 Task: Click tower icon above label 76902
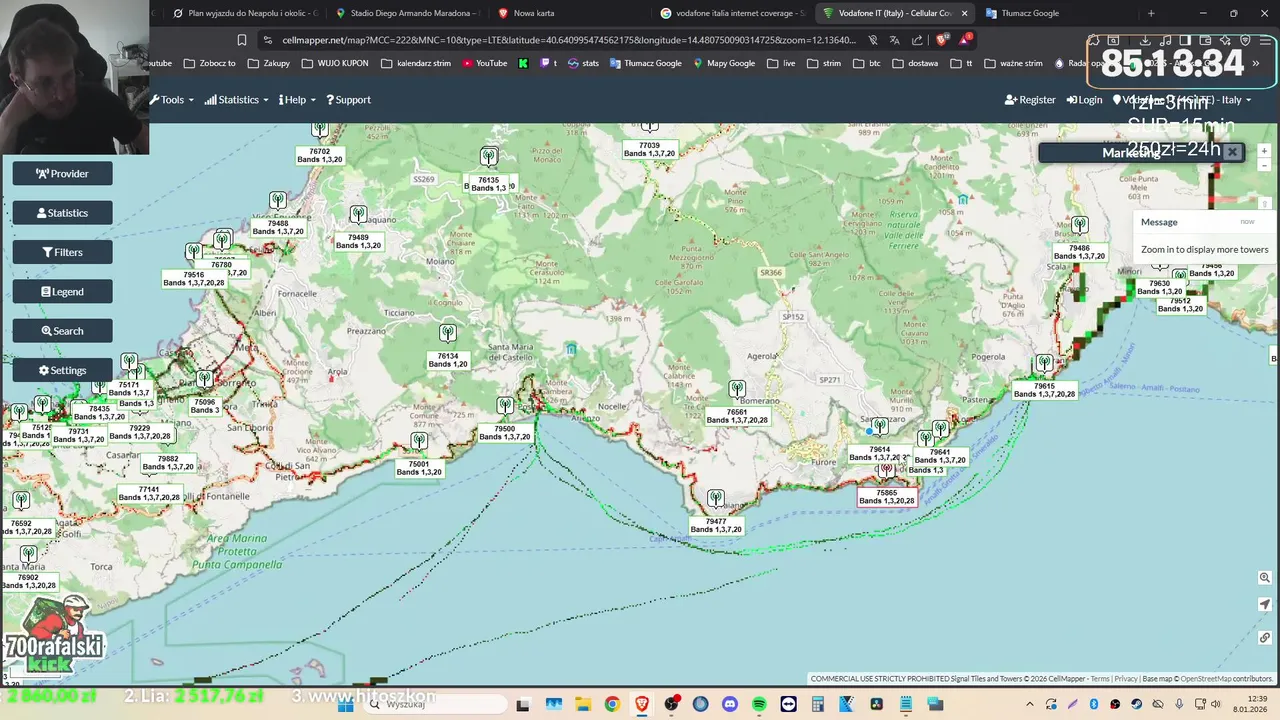click(x=28, y=554)
